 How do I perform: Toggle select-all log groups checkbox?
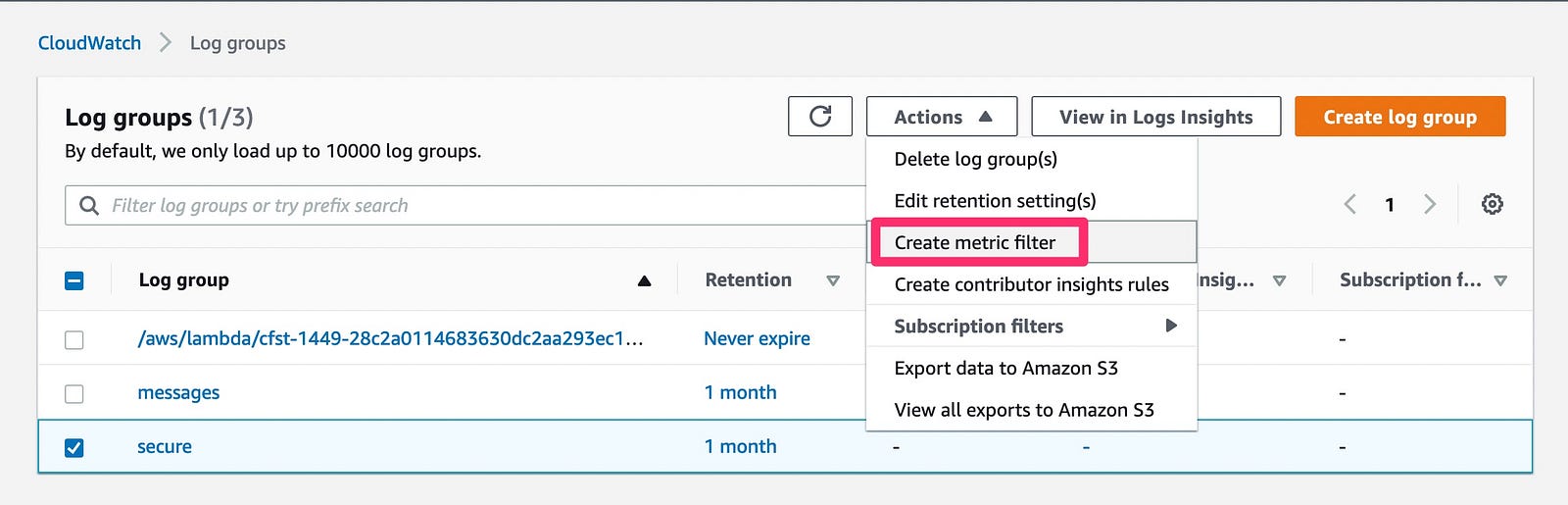[74, 280]
